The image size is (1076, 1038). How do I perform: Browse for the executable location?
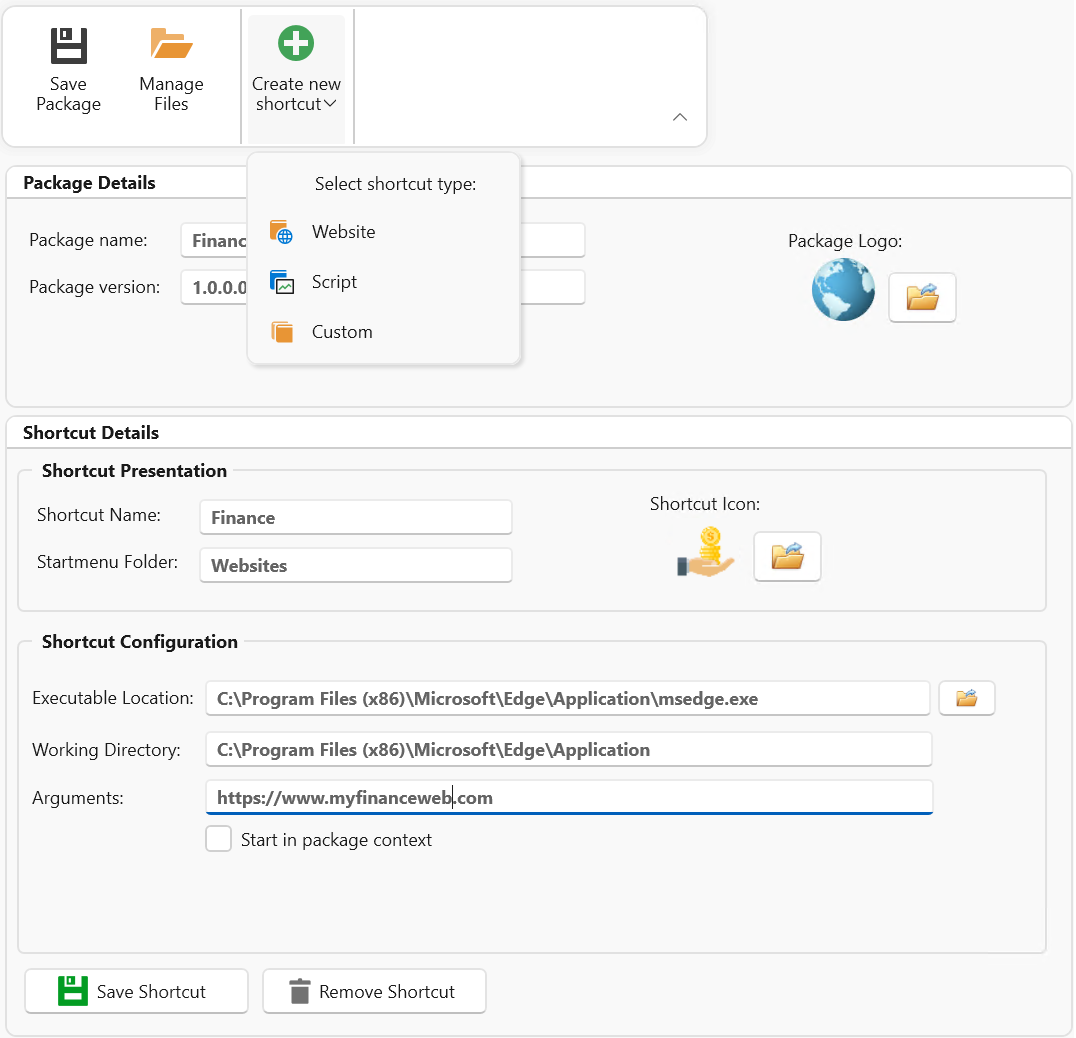pos(966,698)
